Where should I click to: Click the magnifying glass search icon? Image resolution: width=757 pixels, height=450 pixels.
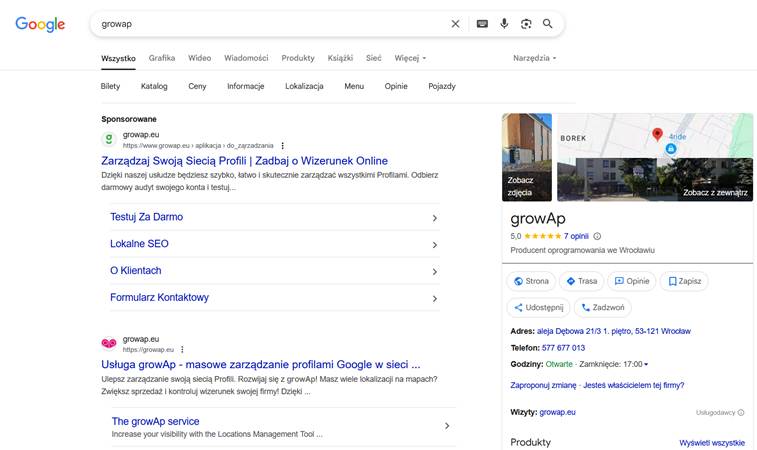547,24
